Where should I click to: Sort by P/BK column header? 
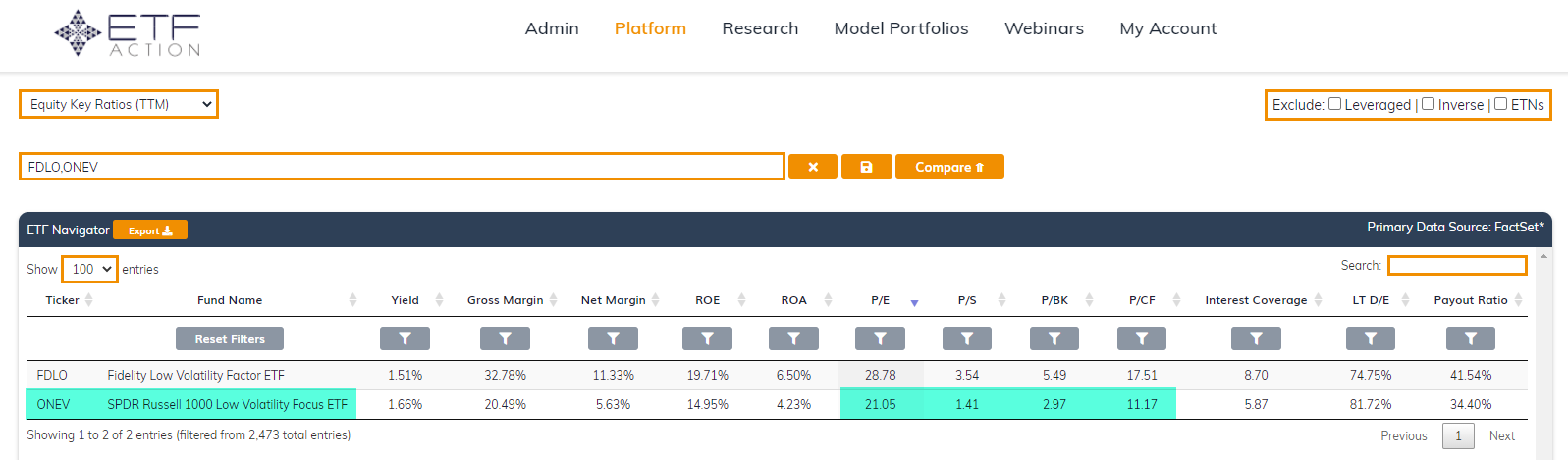click(1054, 300)
